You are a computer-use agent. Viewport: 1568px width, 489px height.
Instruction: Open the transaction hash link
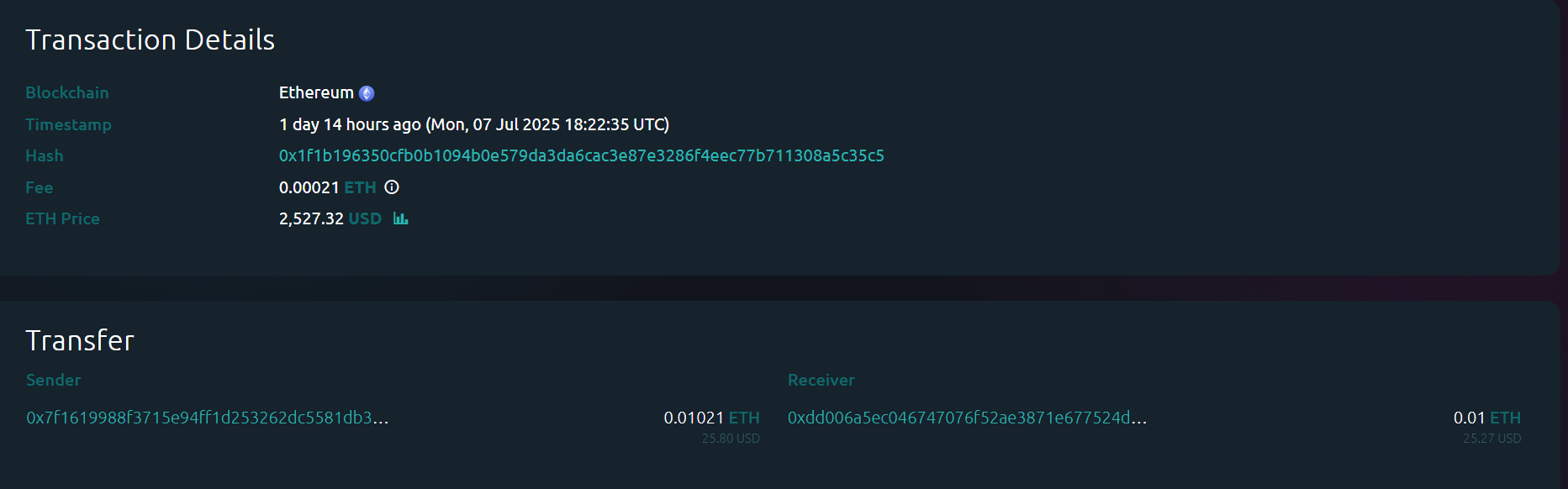pyautogui.click(x=581, y=155)
